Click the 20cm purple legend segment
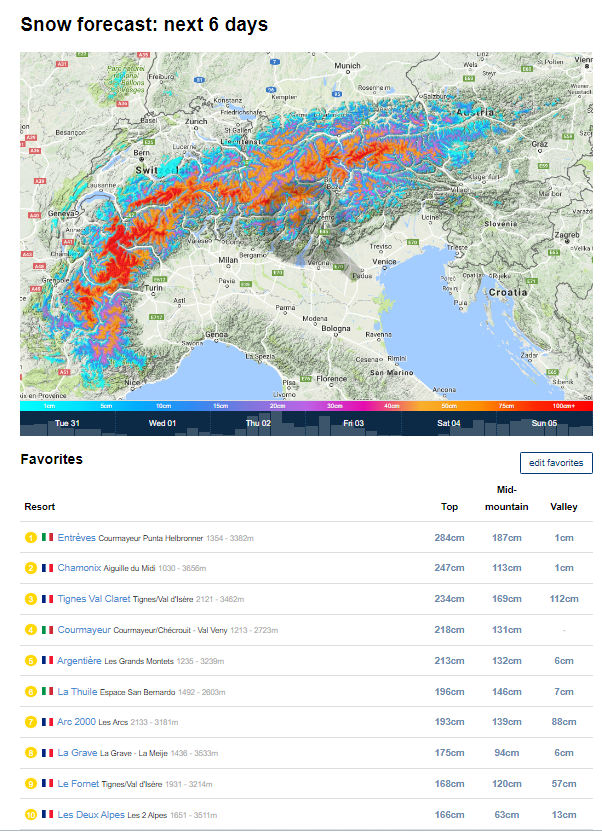Screen dimensions: 602x832 [x=278, y=407]
